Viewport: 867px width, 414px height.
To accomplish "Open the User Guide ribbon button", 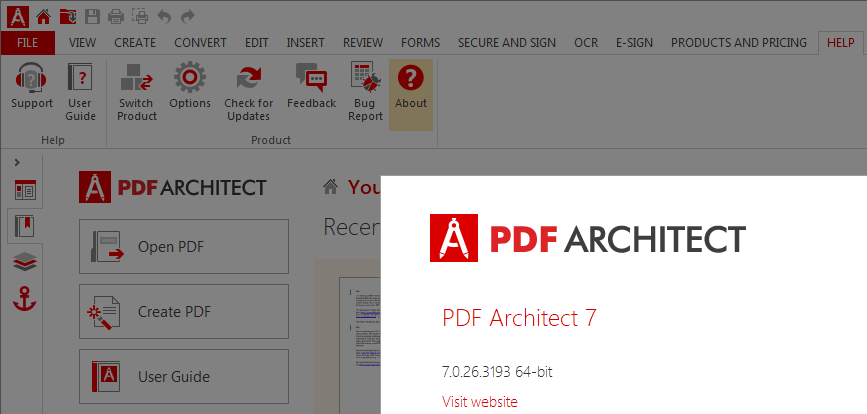I will coord(81,92).
